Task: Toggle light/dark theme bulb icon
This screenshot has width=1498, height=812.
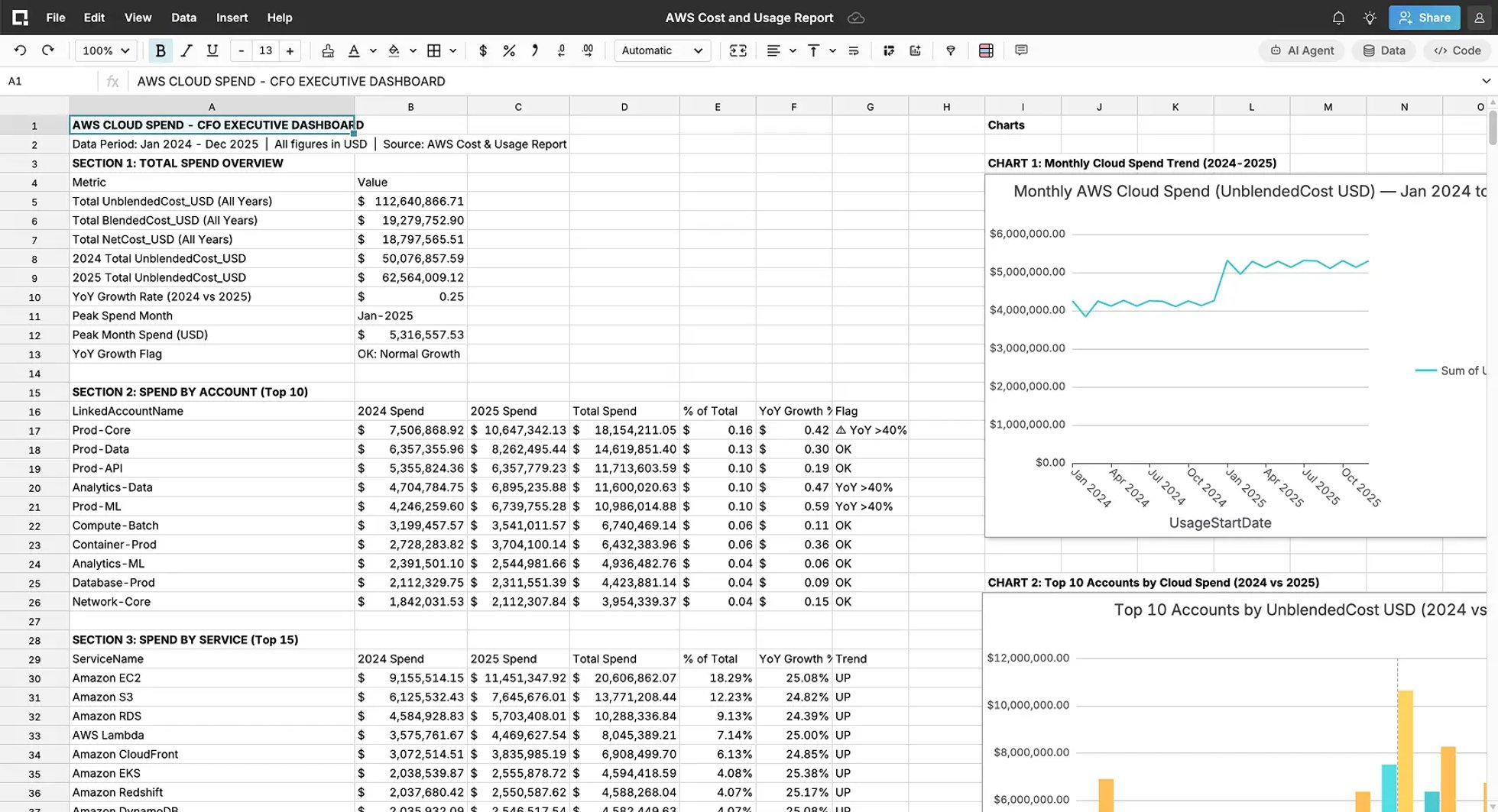Action: (1370, 18)
